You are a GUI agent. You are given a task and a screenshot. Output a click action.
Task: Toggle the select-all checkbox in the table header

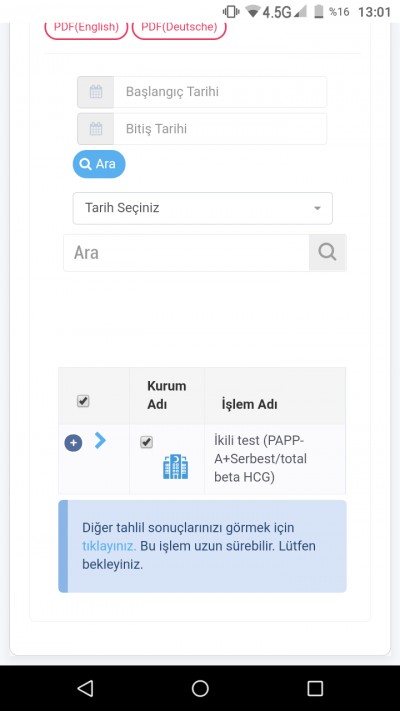click(x=83, y=401)
